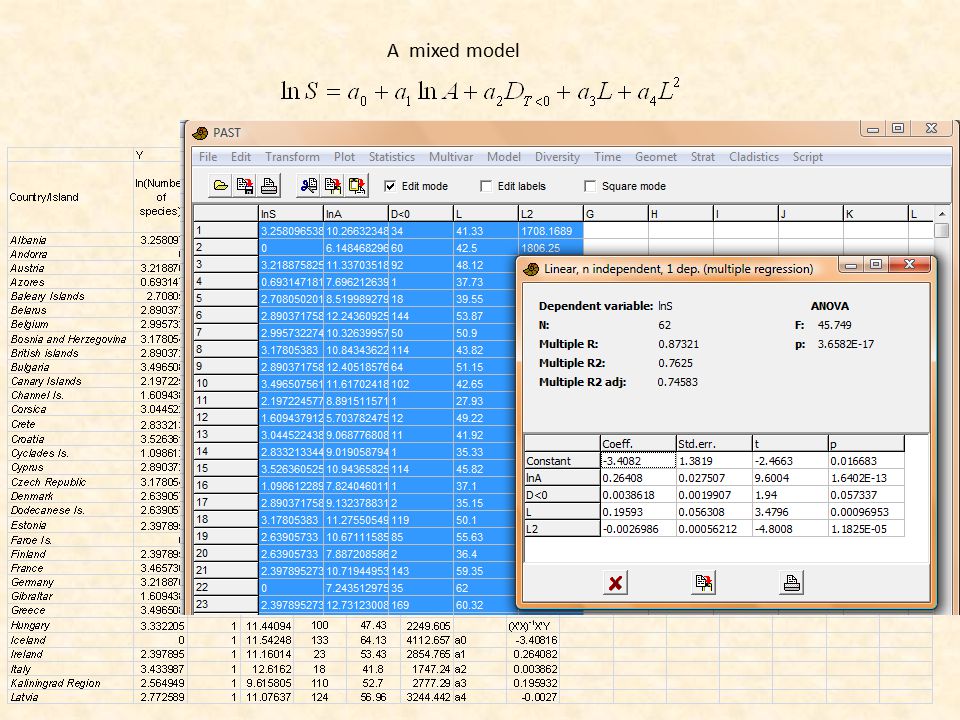Click the Albania row label
This screenshot has width=960, height=720.
[28, 241]
